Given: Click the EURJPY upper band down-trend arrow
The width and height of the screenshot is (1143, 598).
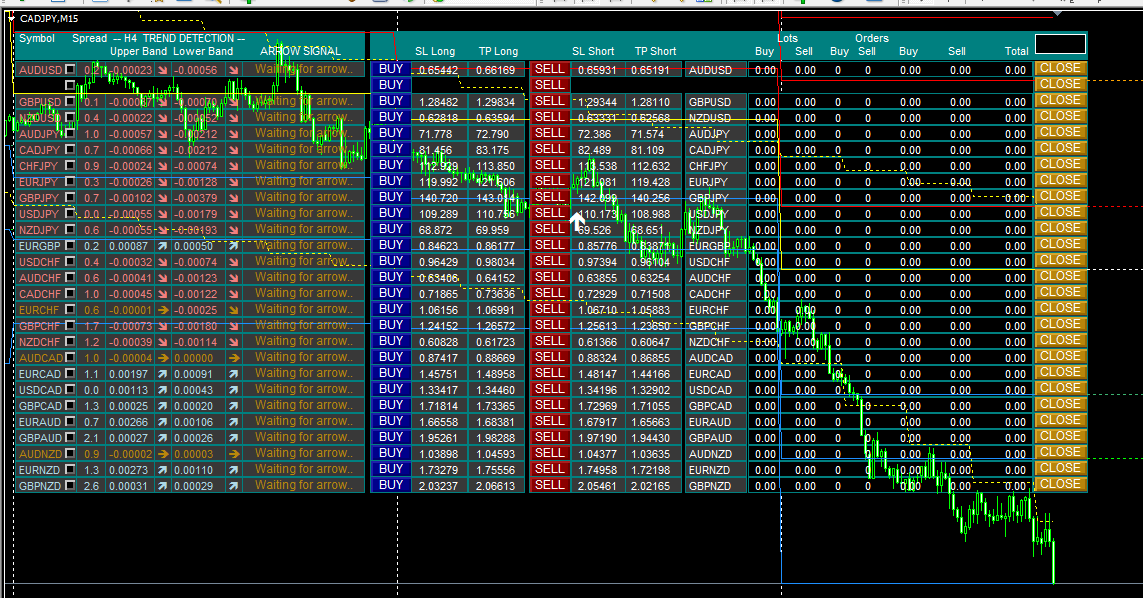Looking at the screenshot, I should 162,182.
